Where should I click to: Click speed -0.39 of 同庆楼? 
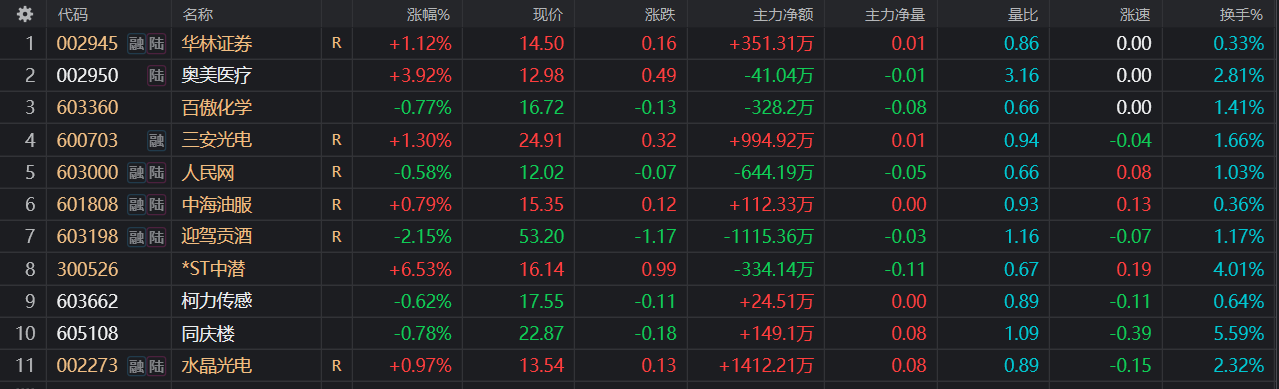(1130, 333)
